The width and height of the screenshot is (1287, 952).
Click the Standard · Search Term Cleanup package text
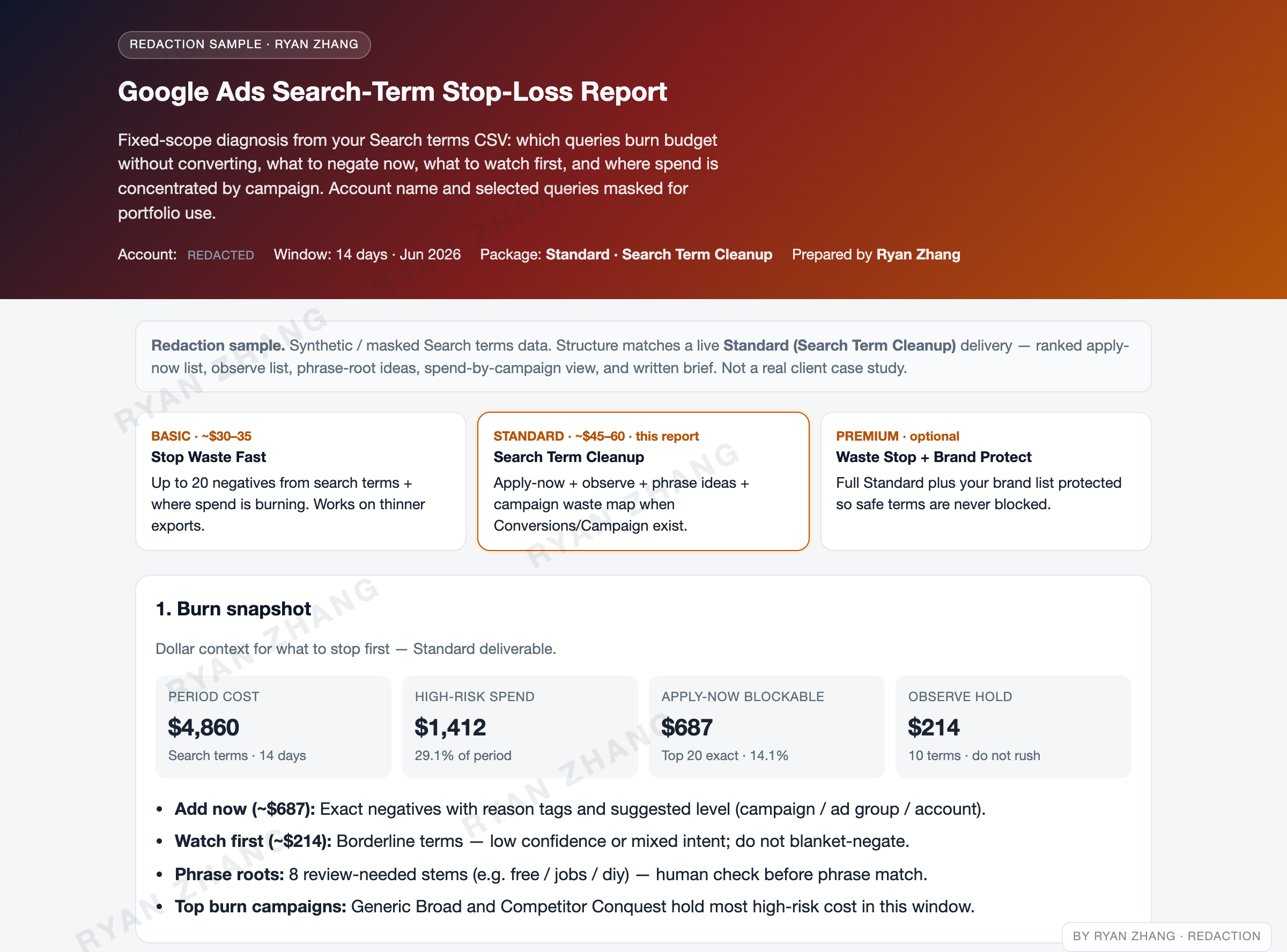659,255
